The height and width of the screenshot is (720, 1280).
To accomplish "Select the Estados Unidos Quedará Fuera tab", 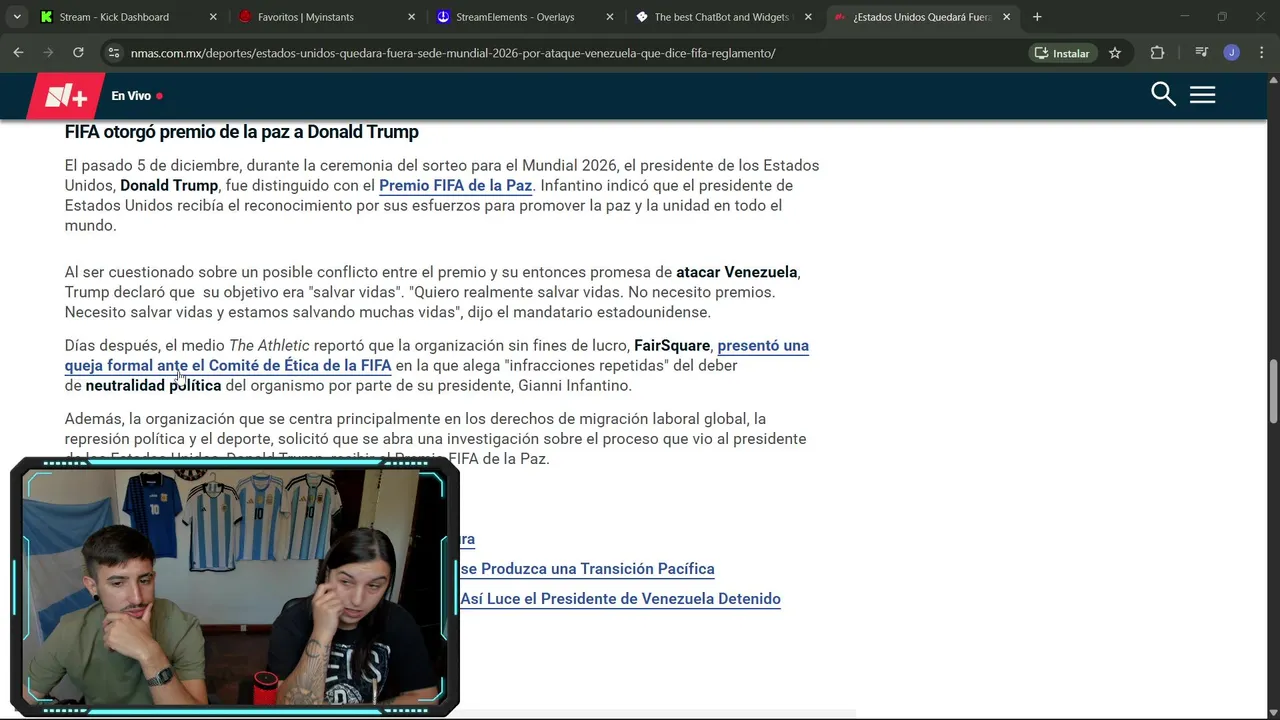I will click(x=922, y=17).
